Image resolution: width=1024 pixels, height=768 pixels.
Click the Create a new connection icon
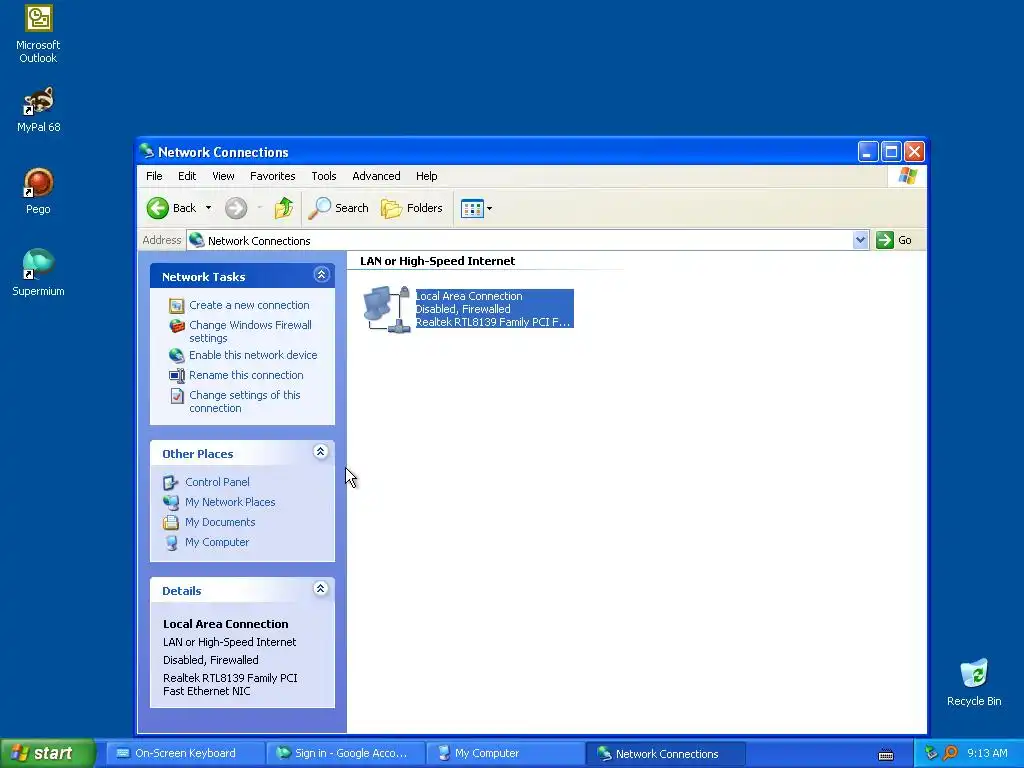tap(176, 306)
